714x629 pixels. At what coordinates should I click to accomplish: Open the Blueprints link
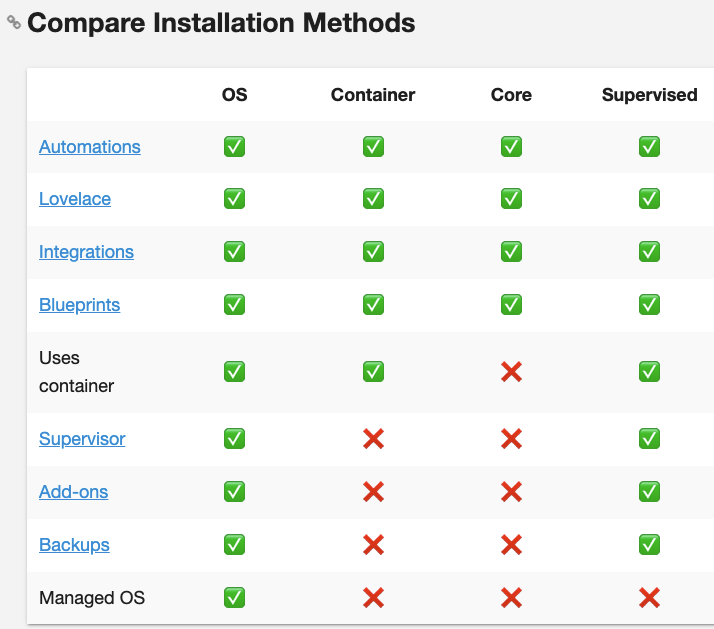[79, 305]
